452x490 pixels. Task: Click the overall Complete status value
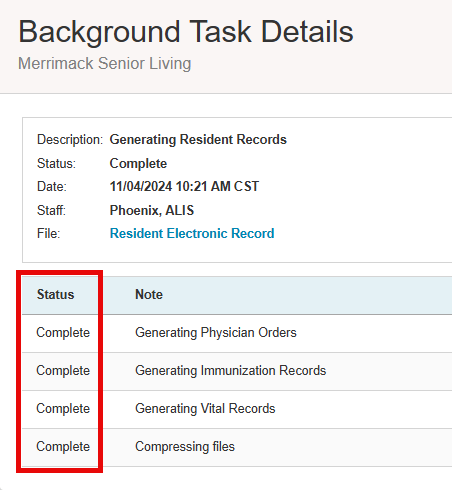[x=138, y=164]
